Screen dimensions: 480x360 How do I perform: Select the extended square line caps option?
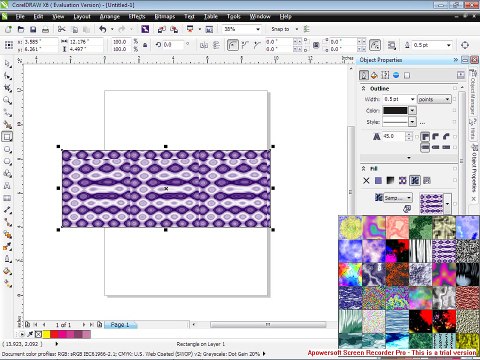coord(446,147)
